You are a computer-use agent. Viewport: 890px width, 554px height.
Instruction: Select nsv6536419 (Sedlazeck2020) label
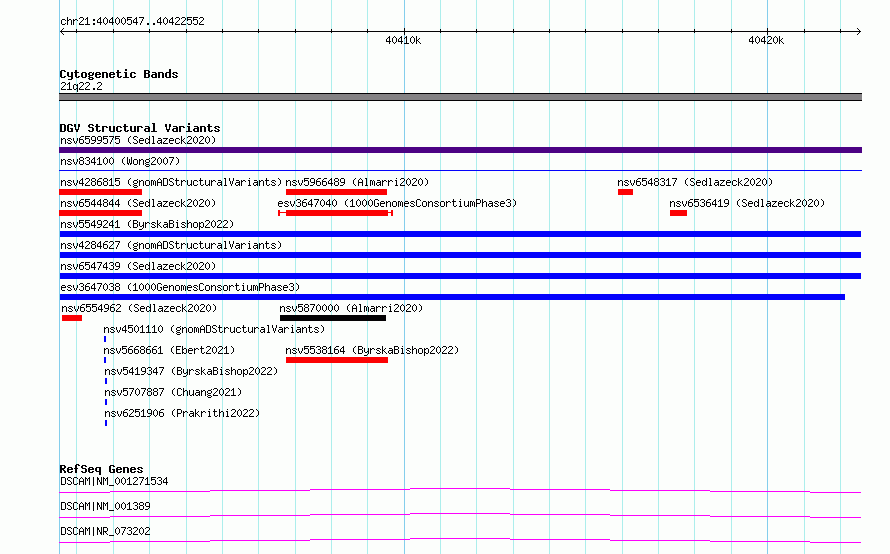coord(747,203)
